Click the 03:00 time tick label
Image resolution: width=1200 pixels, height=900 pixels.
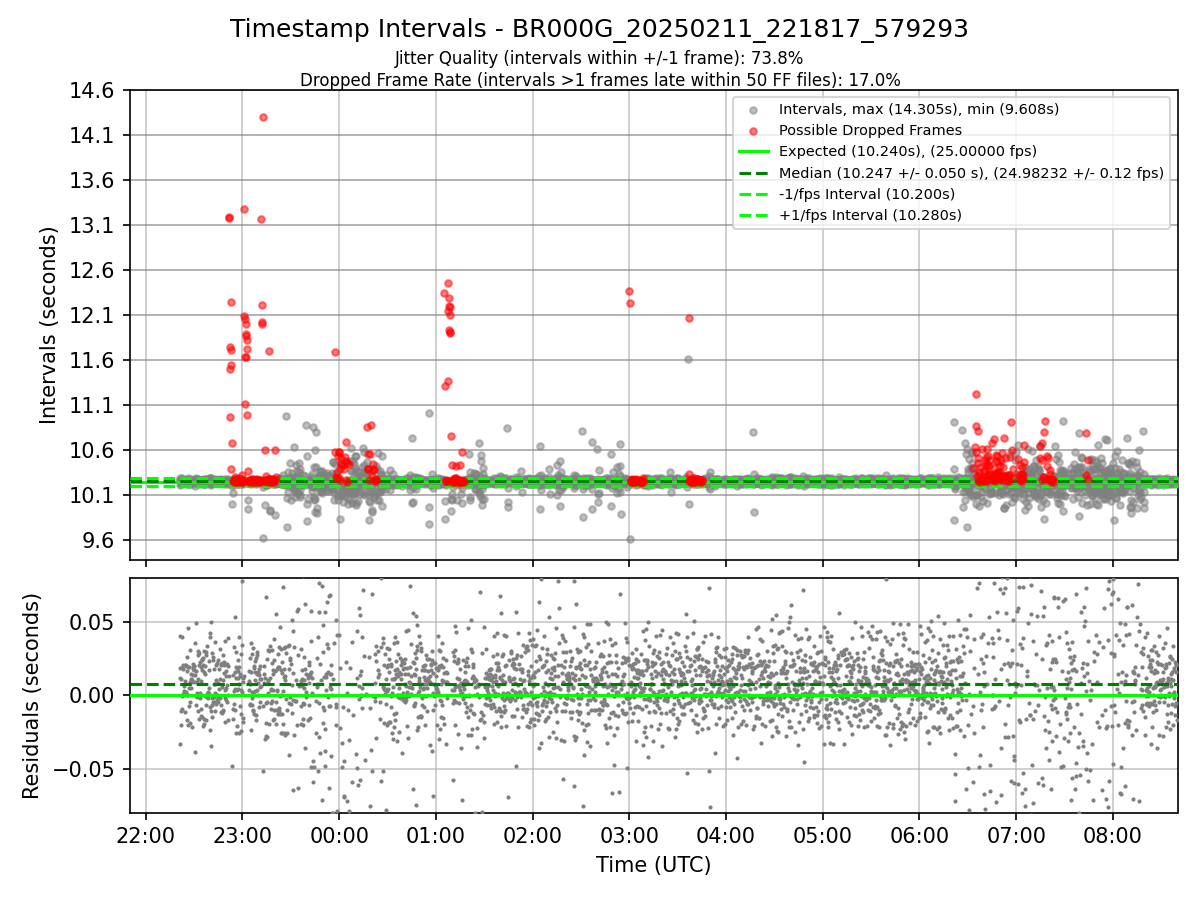pos(629,836)
